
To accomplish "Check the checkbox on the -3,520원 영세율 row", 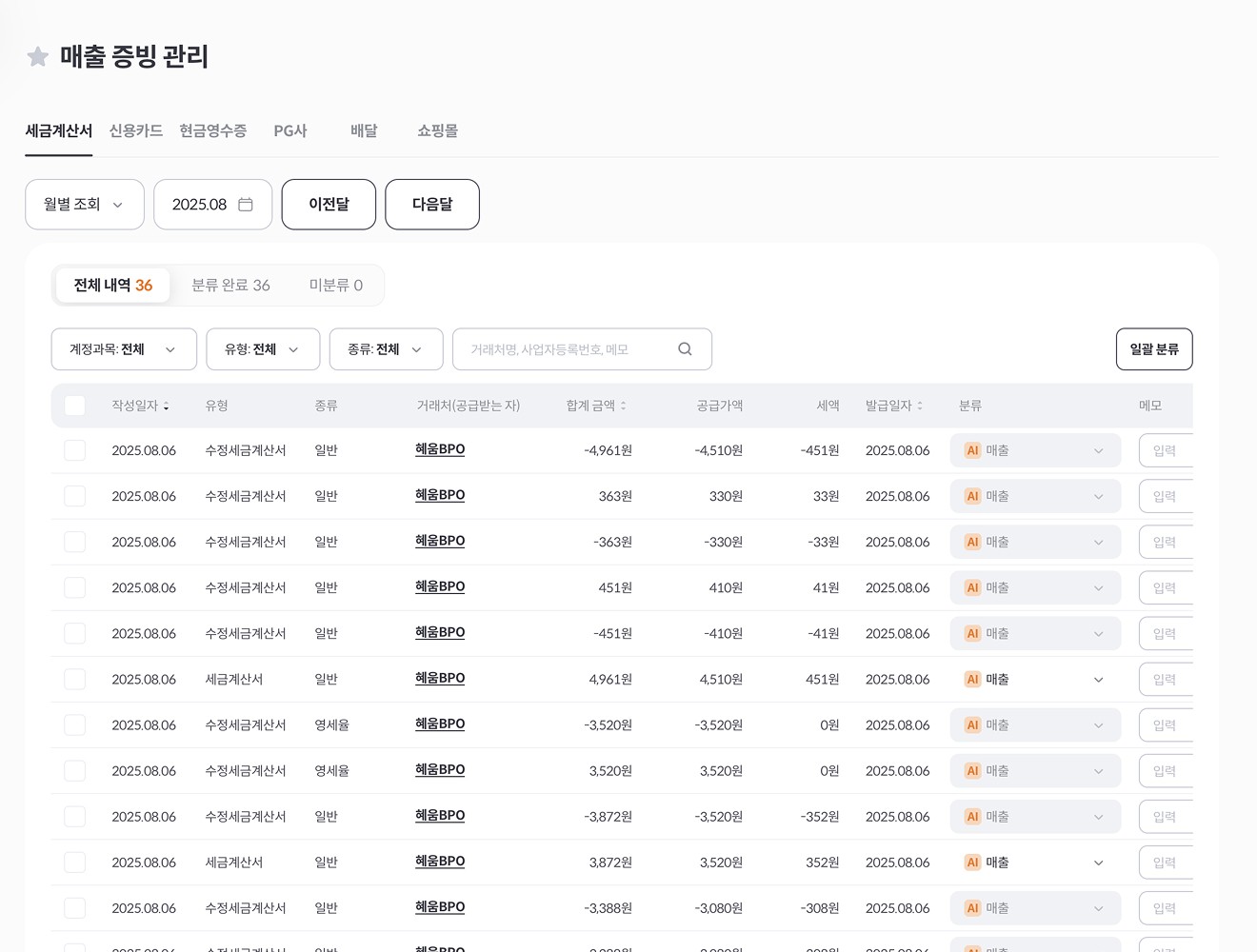I will (74, 724).
